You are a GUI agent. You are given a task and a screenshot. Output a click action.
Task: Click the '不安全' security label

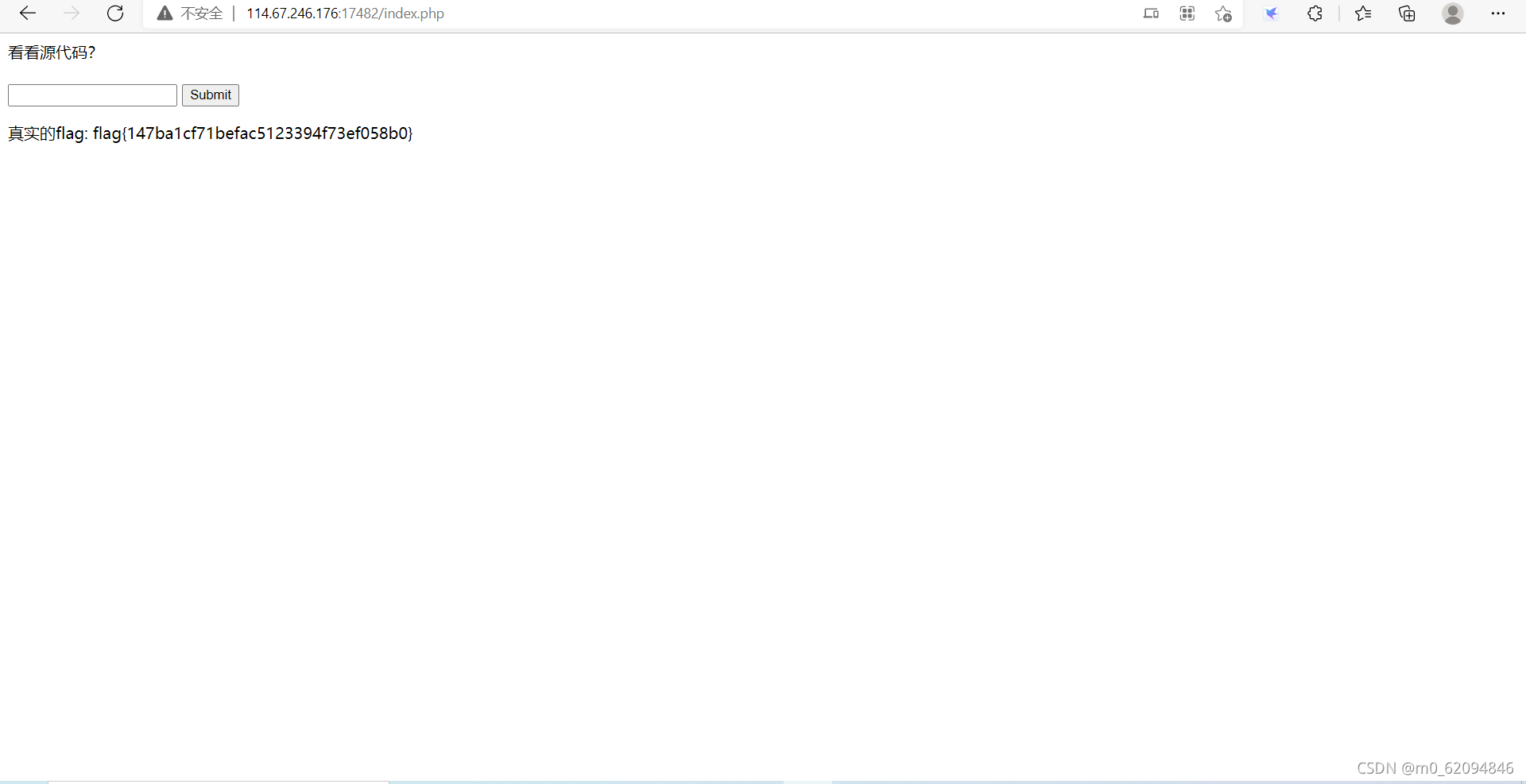[x=202, y=14]
